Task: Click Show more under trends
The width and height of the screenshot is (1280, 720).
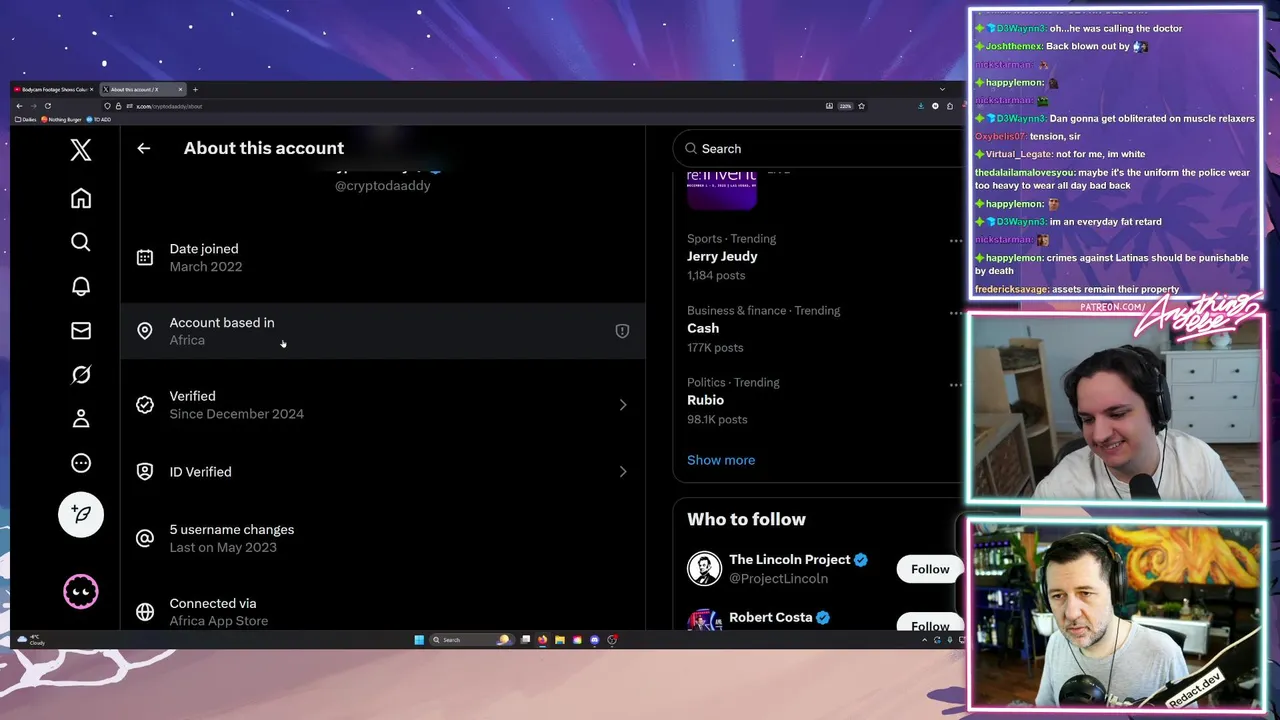Action: tap(721, 460)
